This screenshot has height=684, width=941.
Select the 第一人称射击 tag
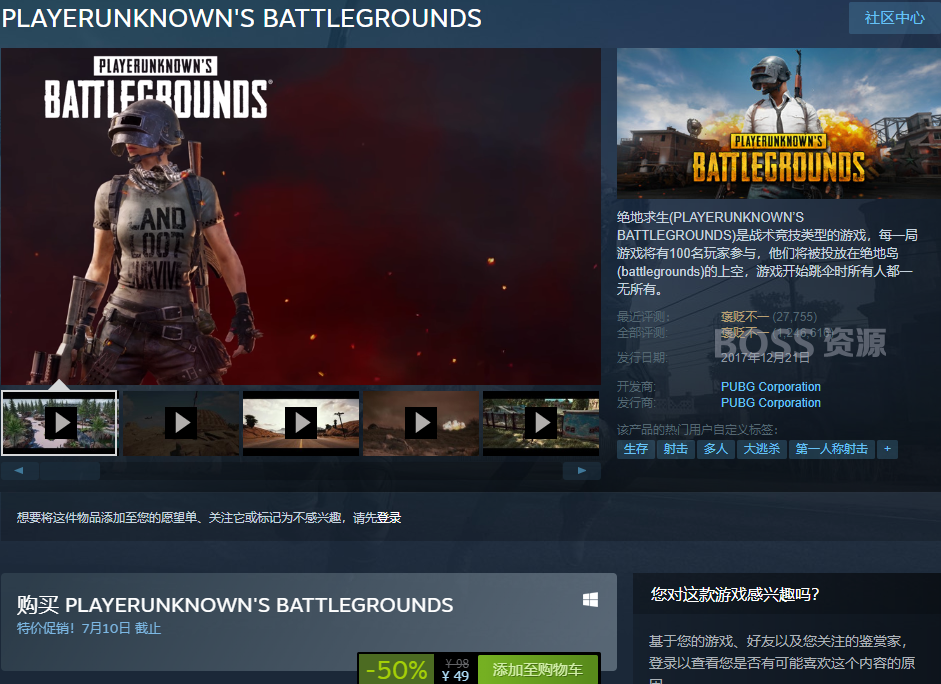[831, 449]
